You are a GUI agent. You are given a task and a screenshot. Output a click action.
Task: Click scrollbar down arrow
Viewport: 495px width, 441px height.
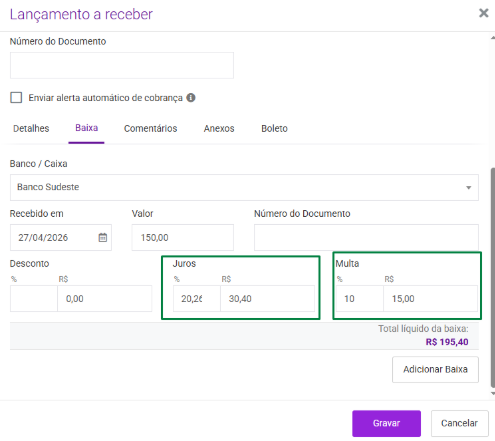click(x=492, y=393)
